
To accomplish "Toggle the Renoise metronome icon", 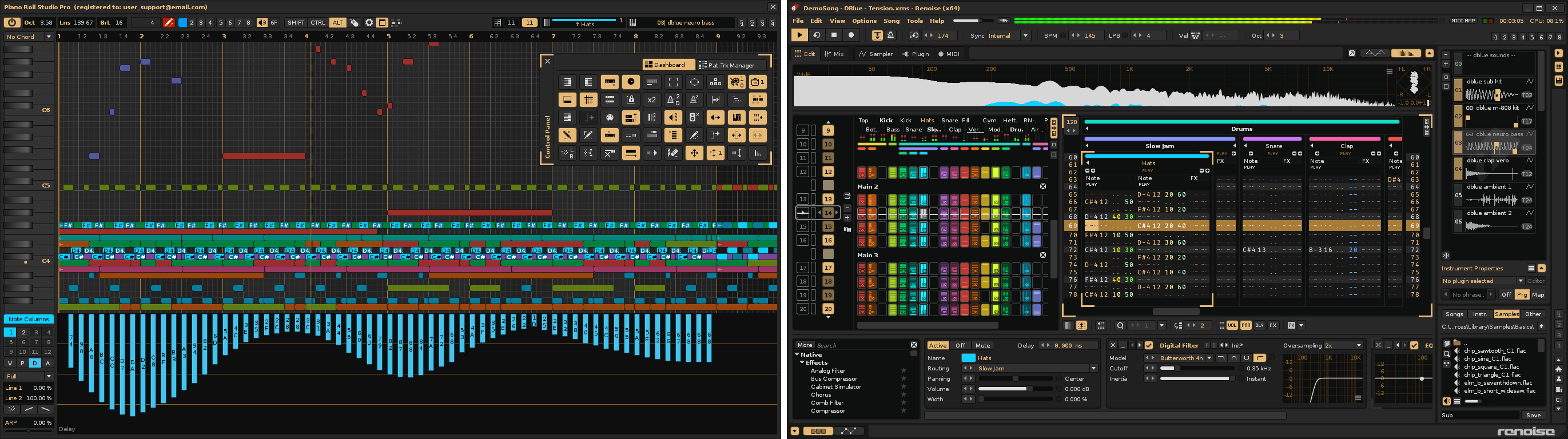I will tap(890, 35).
